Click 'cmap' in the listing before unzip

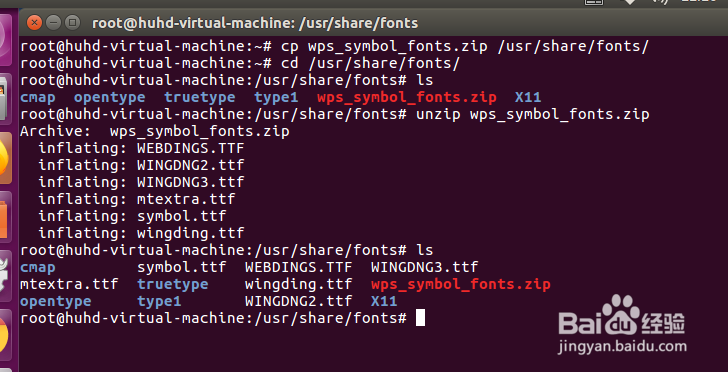(38, 98)
